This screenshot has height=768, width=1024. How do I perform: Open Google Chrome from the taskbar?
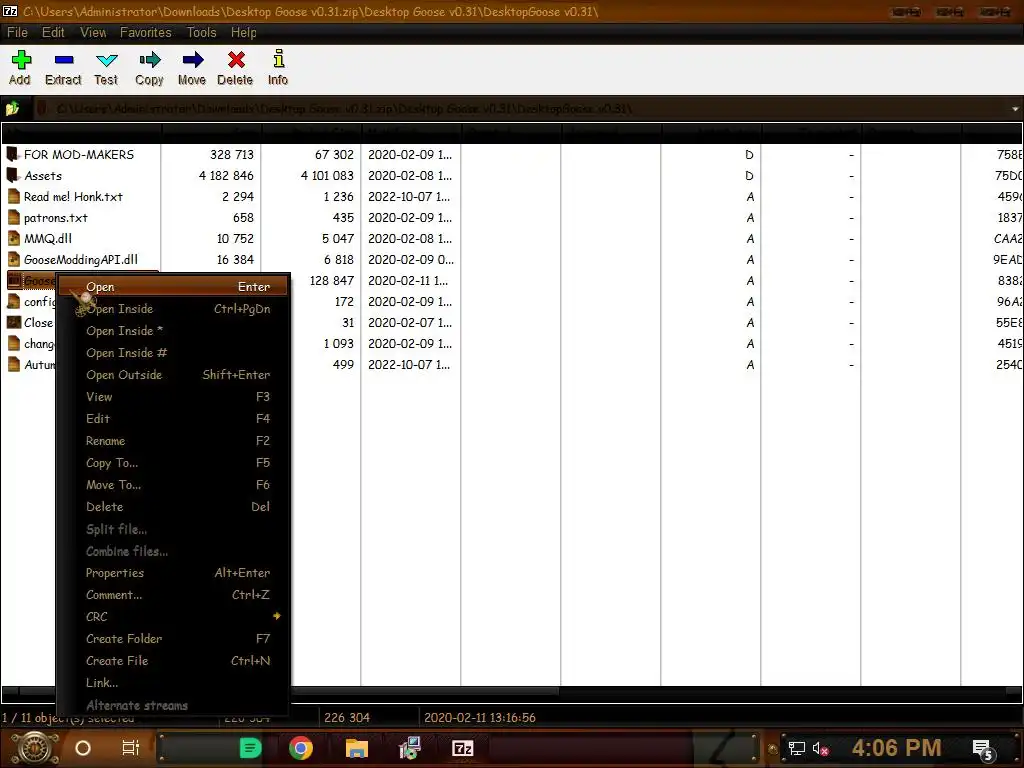pyautogui.click(x=301, y=748)
